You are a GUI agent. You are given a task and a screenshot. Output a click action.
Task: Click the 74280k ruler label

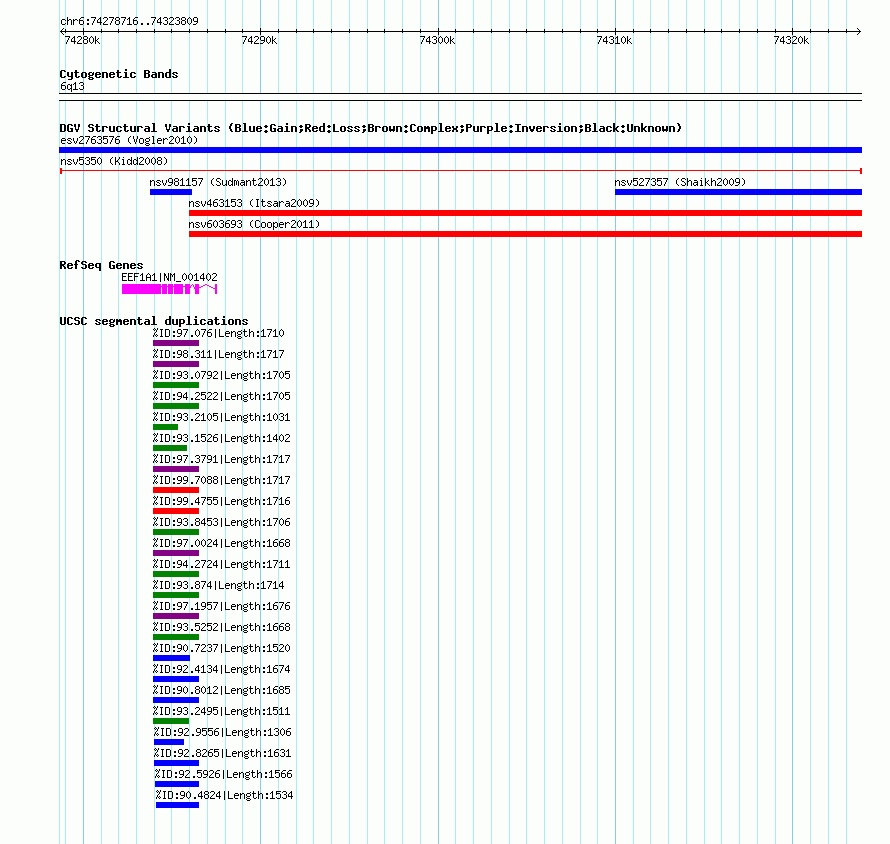tap(82, 40)
